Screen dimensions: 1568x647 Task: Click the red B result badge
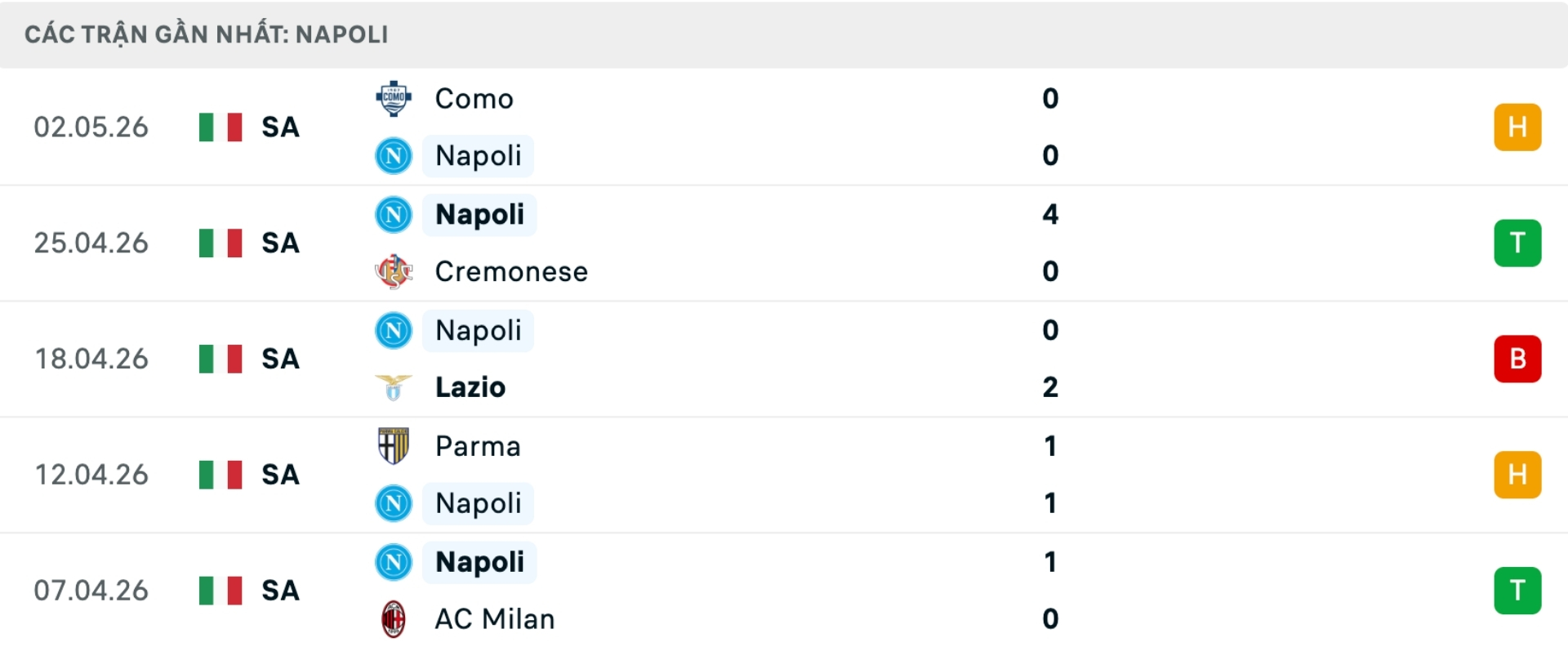(x=1517, y=359)
